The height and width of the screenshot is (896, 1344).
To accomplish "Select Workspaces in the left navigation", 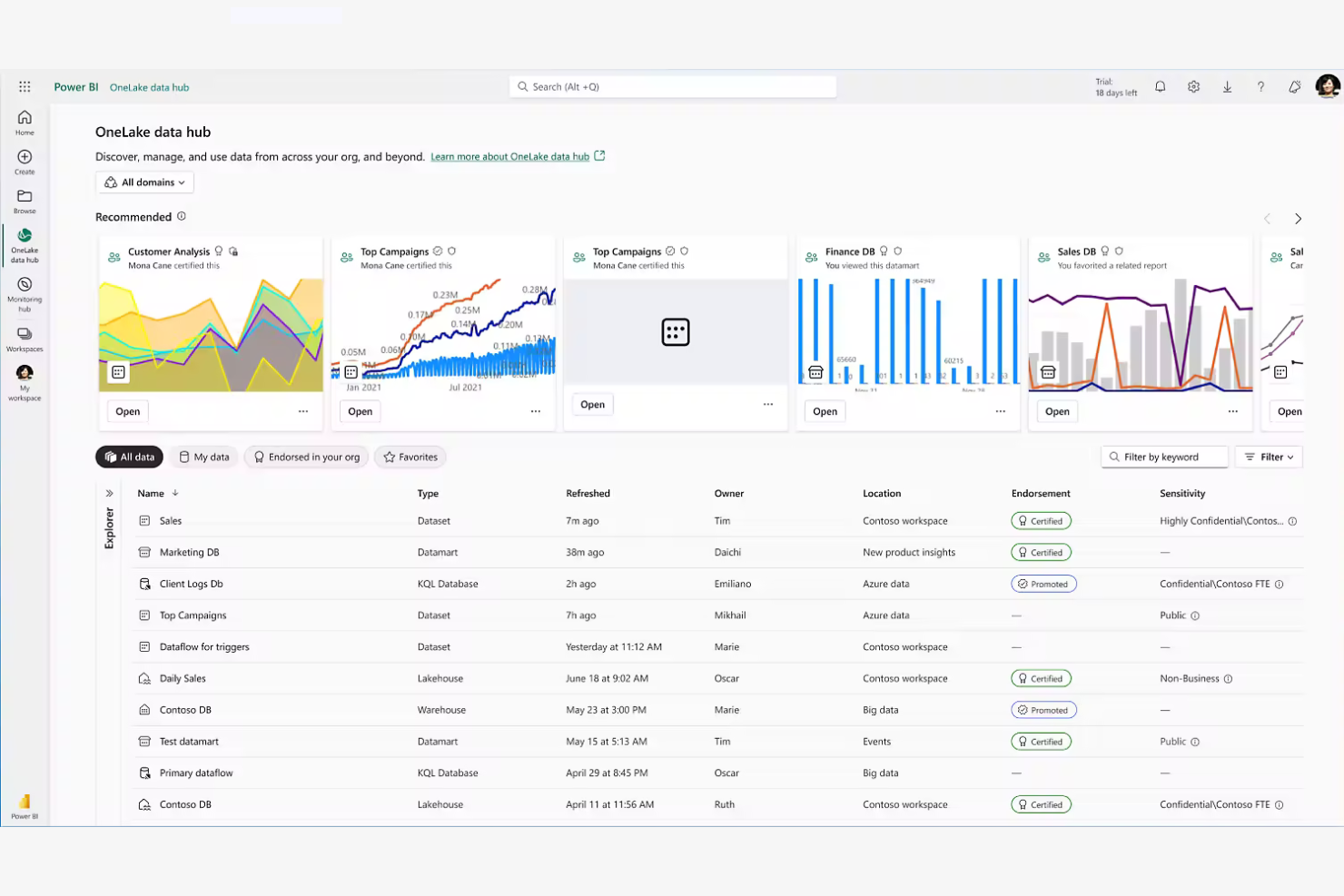I will (25, 338).
